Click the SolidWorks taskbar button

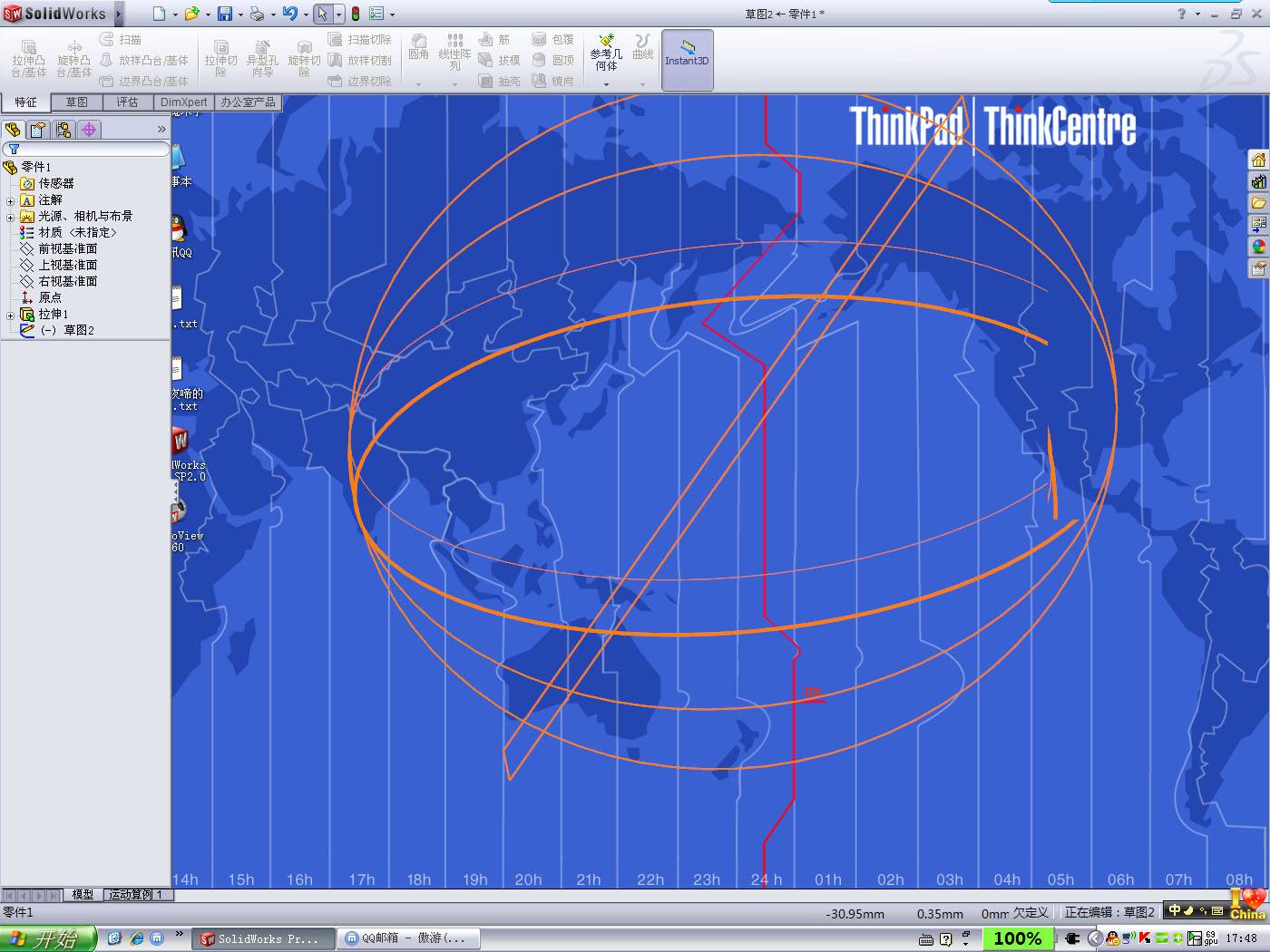(261, 938)
